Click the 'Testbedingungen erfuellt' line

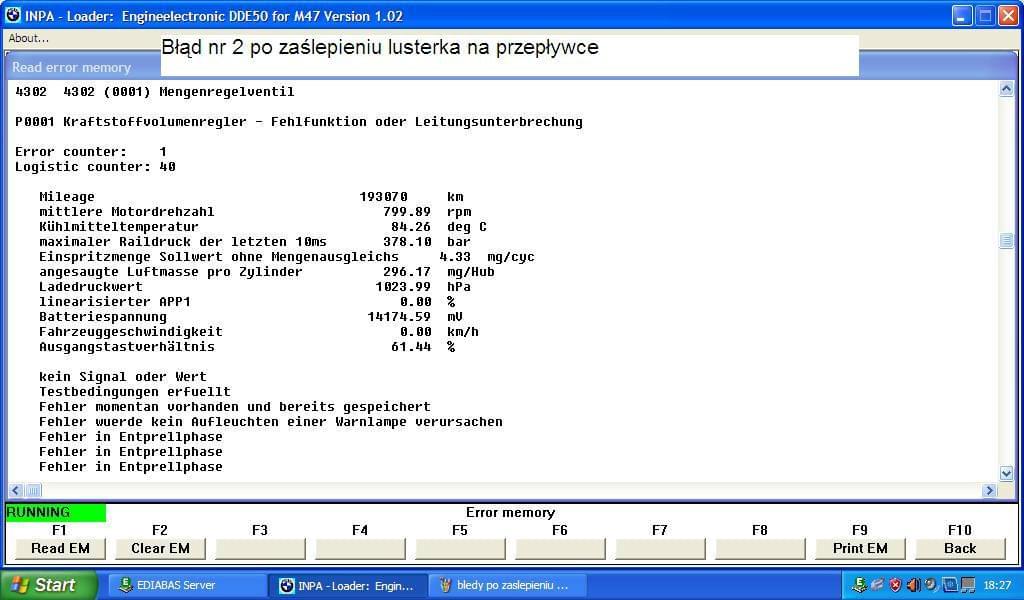point(135,392)
